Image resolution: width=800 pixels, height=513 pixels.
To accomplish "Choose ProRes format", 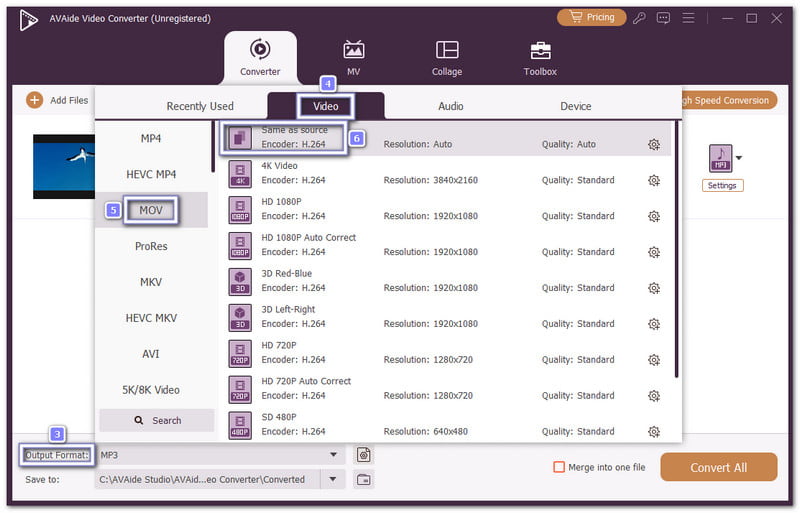I will point(151,246).
